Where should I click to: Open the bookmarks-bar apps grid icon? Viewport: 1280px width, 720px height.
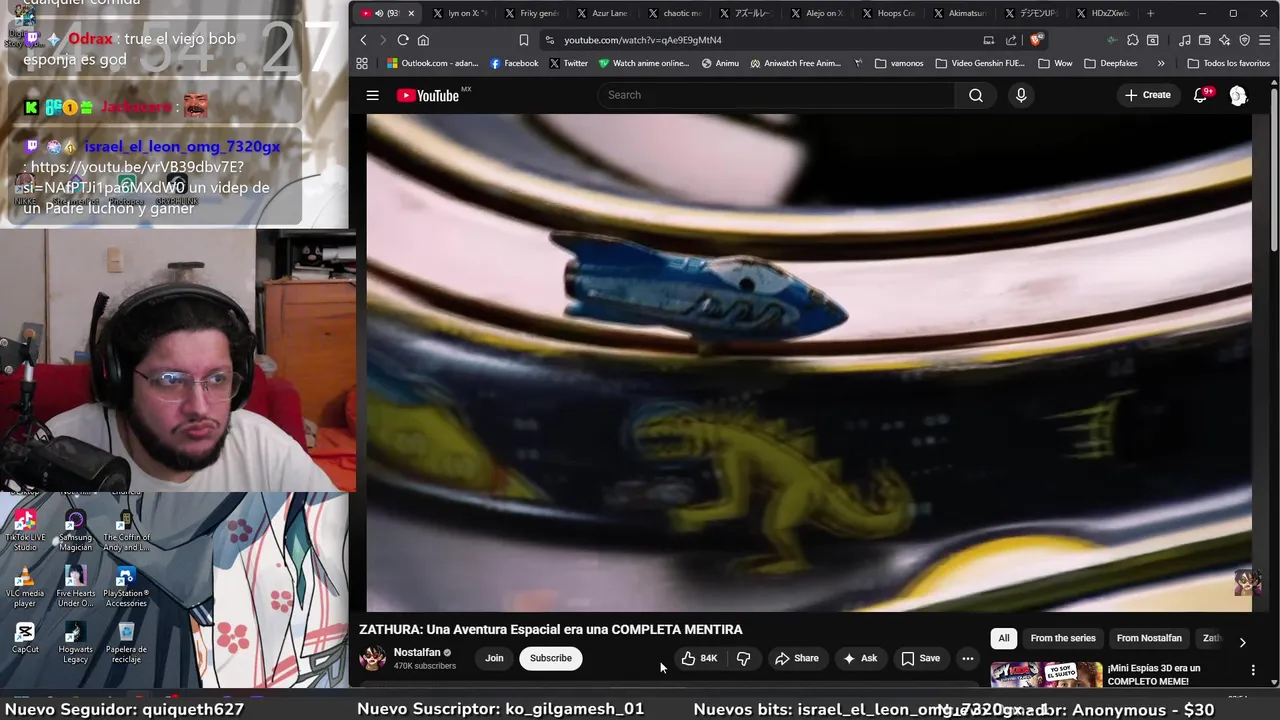(362, 63)
